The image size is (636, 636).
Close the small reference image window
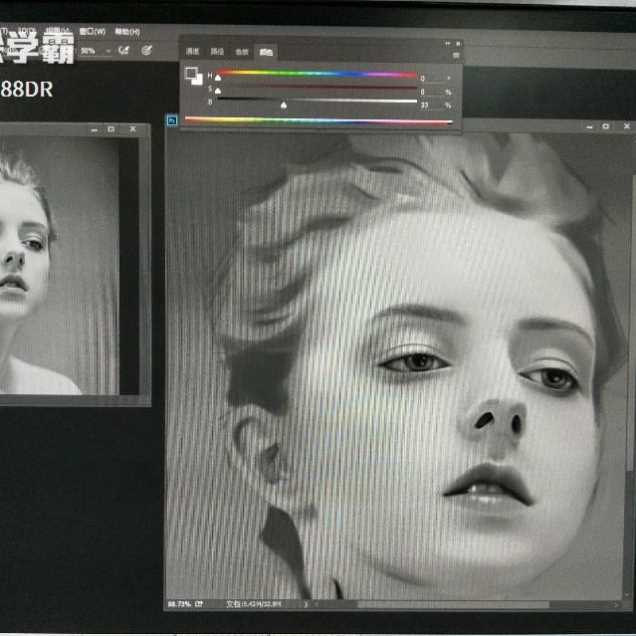(x=133, y=129)
